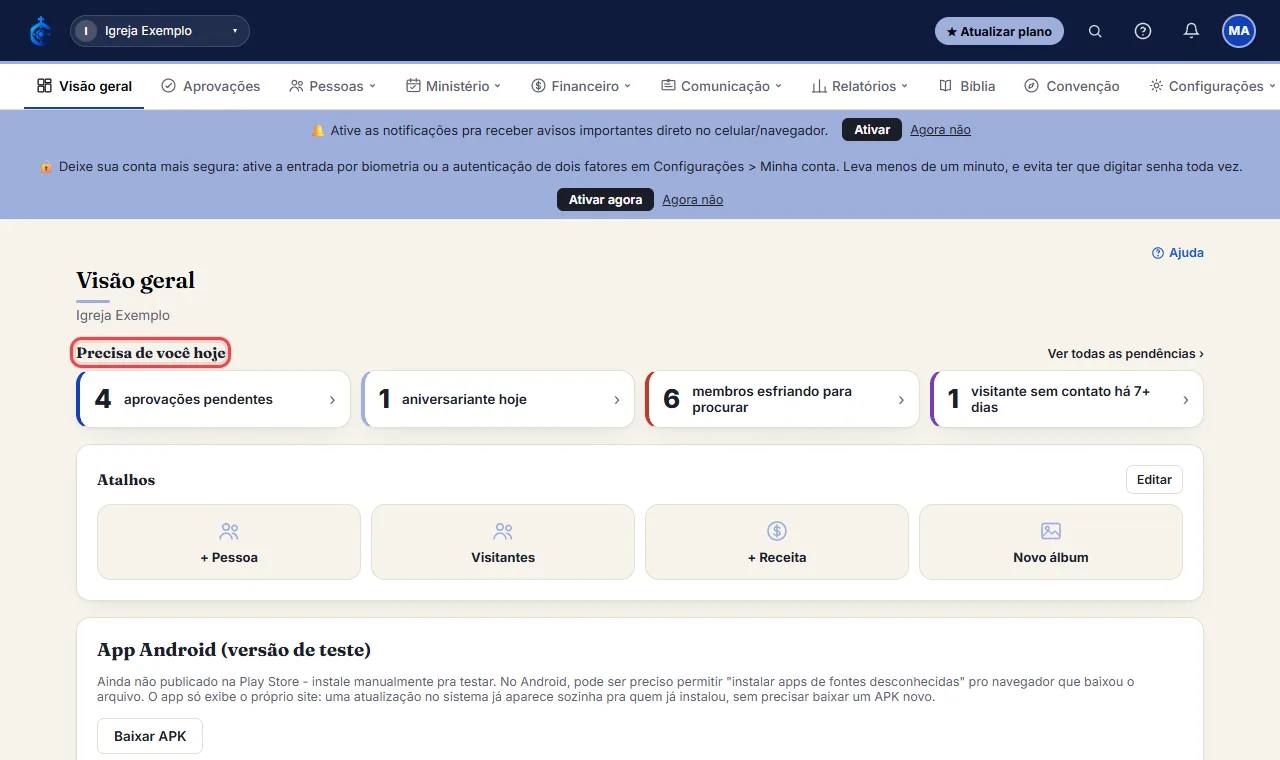The image size is (1280, 760).
Task: Click the people icon on + Pessoa shortcut
Action: 229,531
